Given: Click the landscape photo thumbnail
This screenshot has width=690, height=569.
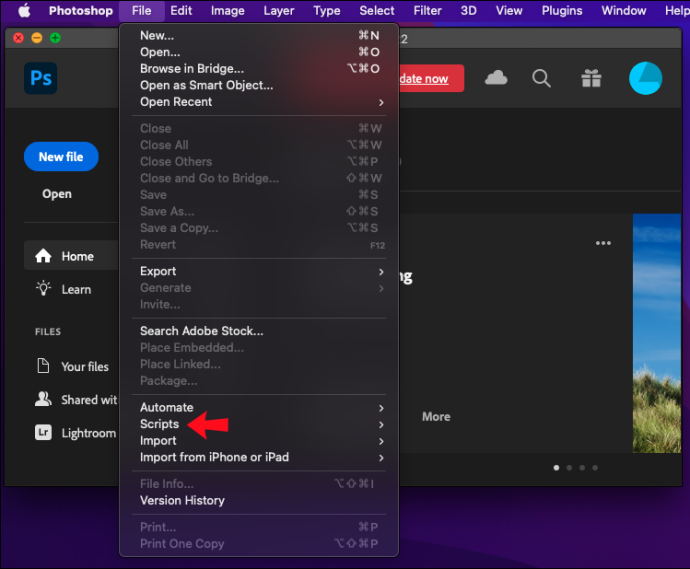Looking at the screenshot, I should [x=657, y=333].
